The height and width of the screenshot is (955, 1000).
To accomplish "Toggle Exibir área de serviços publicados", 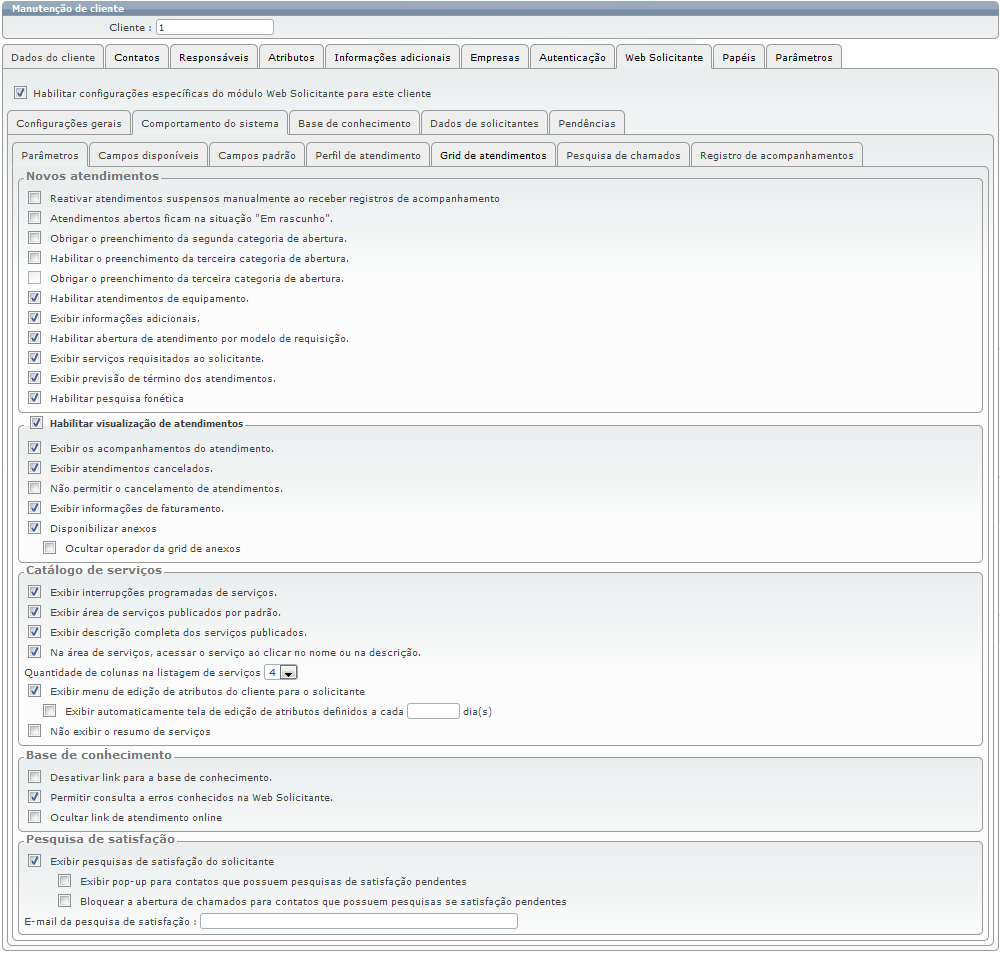I will (34, 612).
